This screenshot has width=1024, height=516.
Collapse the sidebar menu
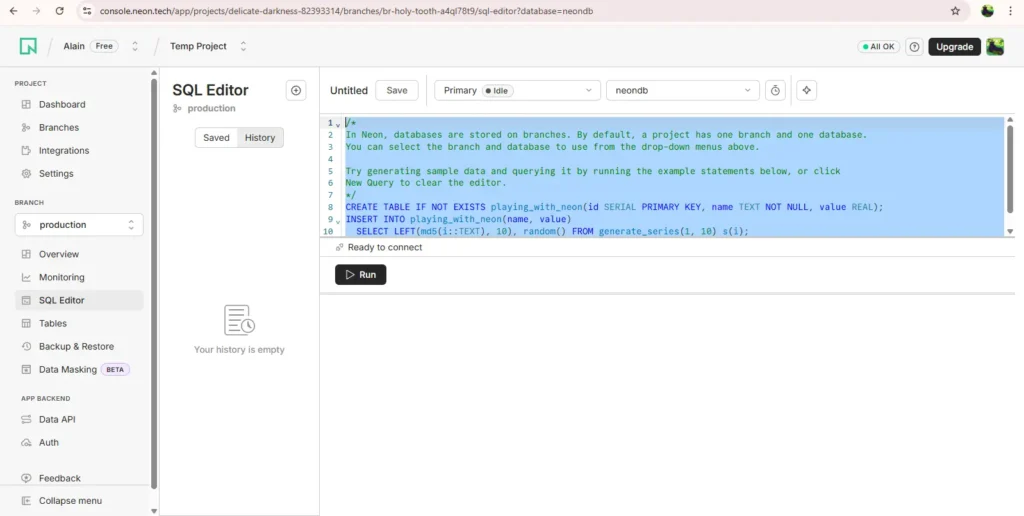70,501
